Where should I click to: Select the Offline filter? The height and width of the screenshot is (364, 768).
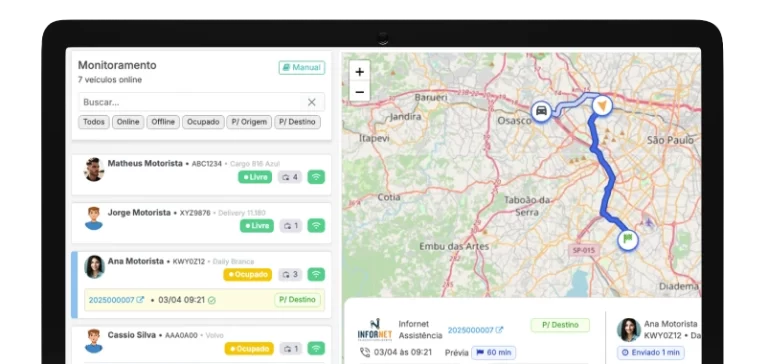tap(163, 122)
